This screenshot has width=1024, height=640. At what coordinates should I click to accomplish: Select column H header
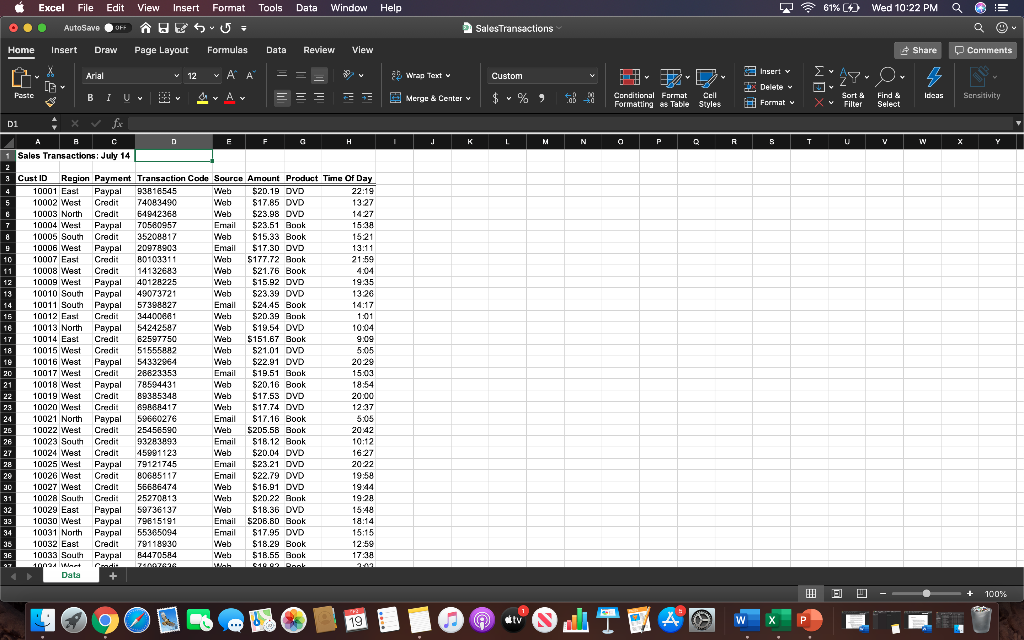[349, 141]
